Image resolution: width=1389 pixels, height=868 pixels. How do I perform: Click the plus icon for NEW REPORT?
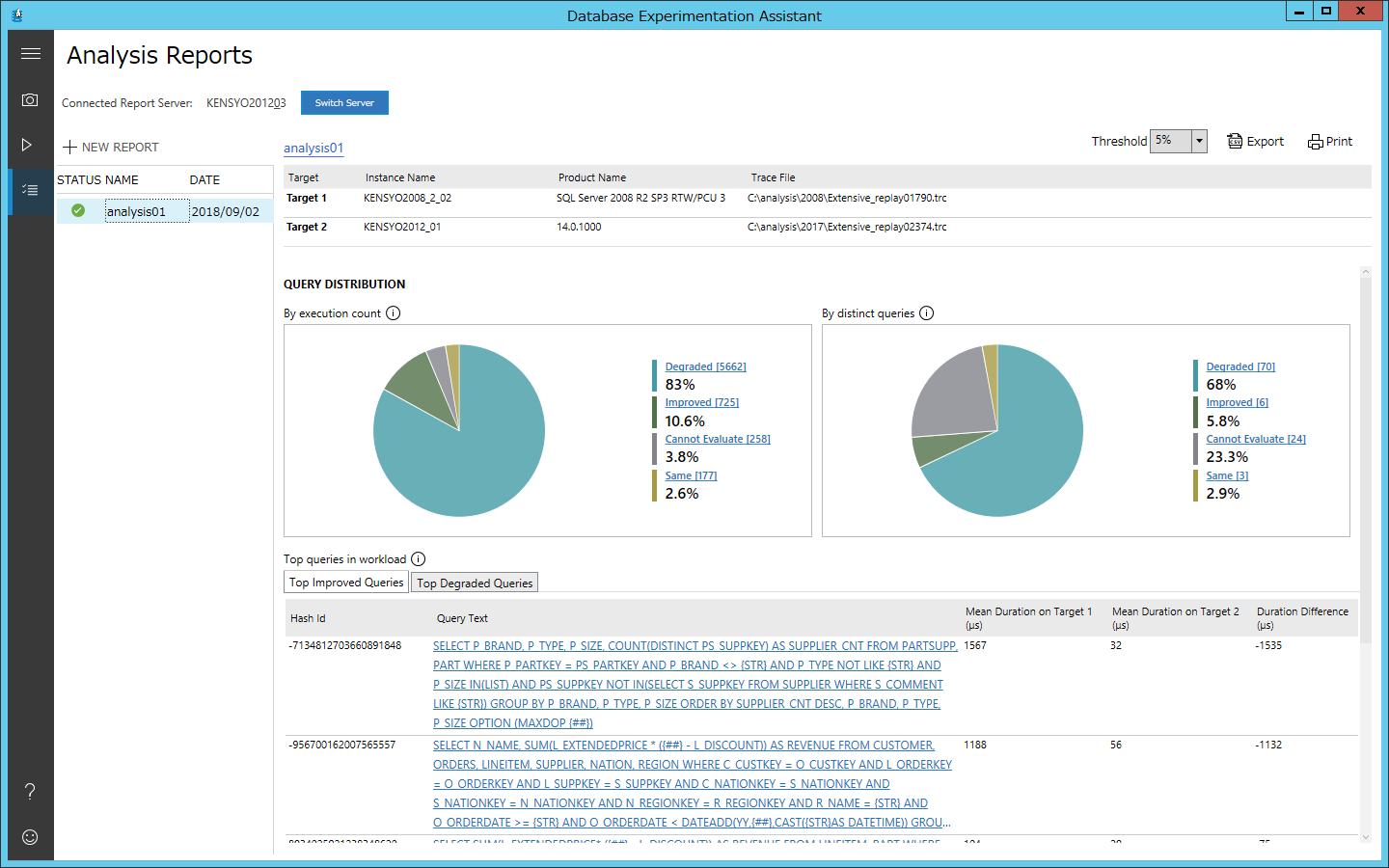[69, 148]
